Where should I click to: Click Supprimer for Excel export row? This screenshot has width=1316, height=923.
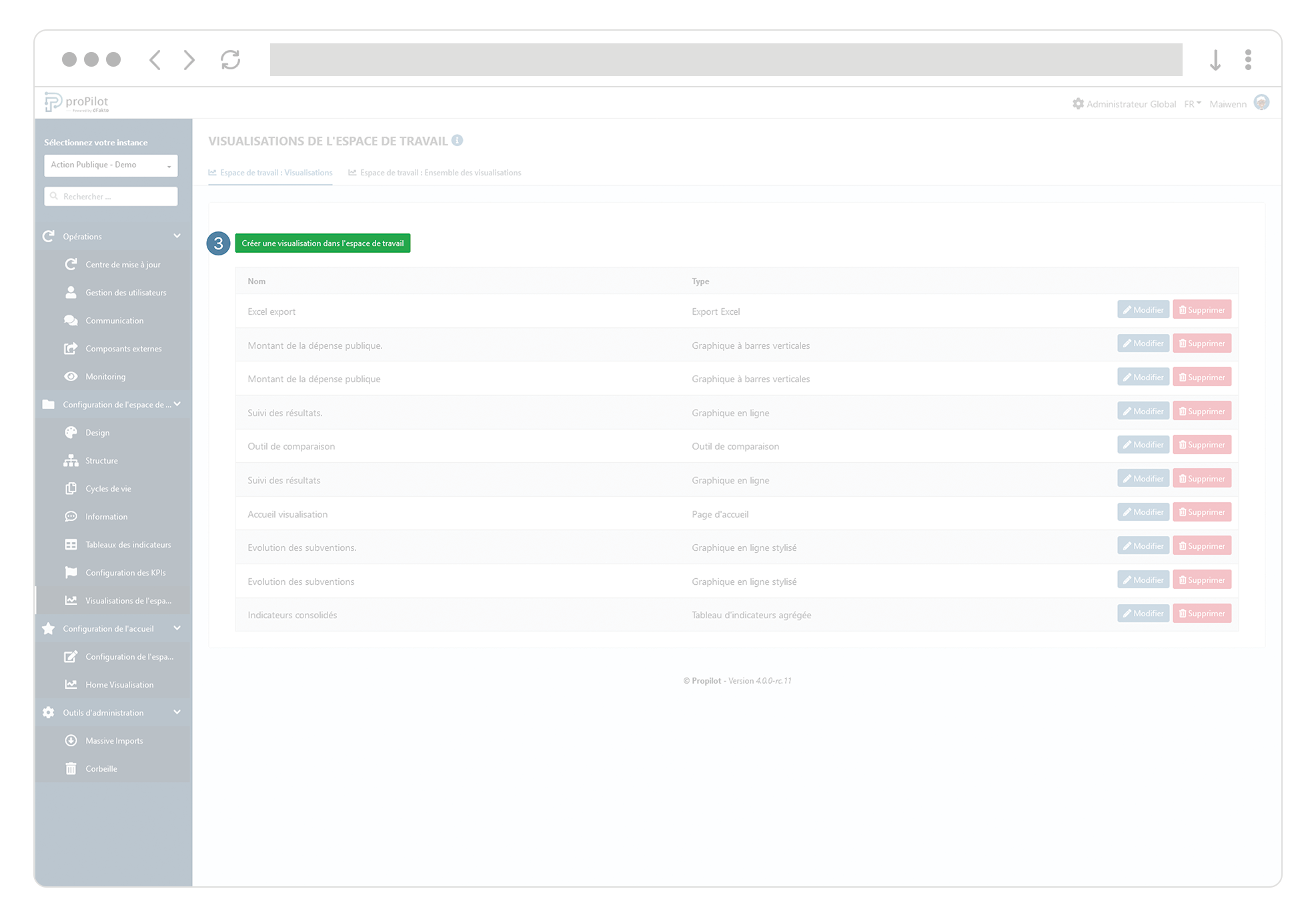(x=1201, y=310)
